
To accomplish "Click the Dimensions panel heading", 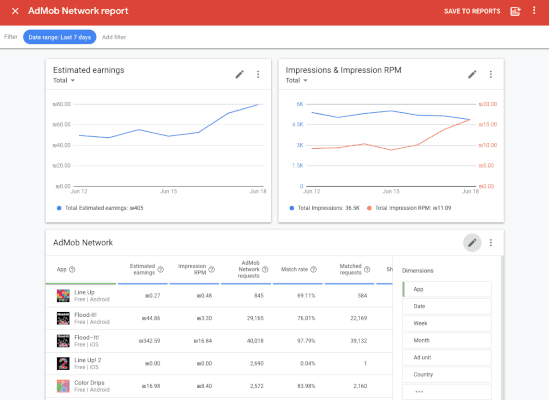I will pos(417,271).
